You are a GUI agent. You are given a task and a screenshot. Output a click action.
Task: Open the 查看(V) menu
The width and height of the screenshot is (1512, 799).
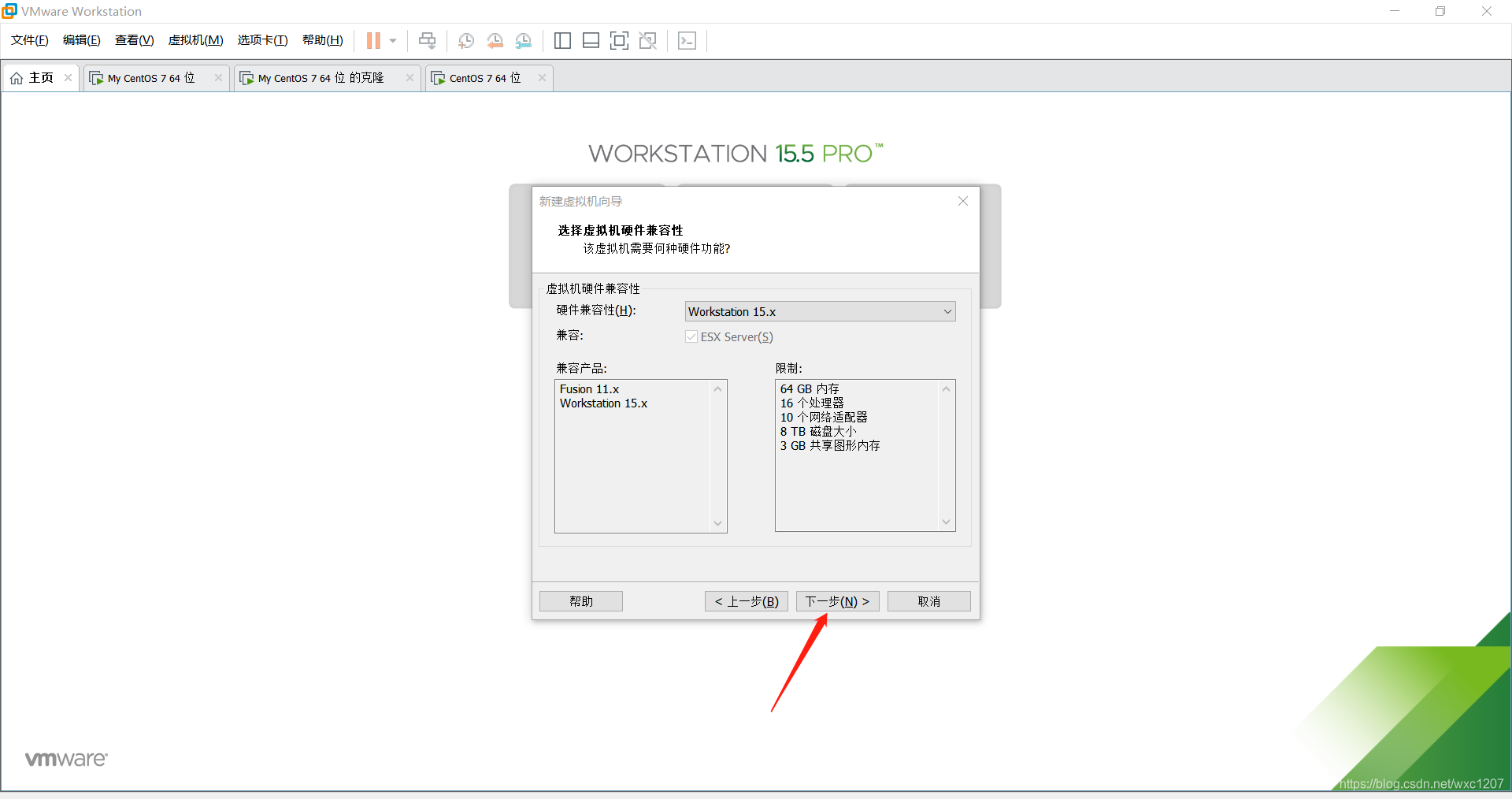(x=134, y=40)
